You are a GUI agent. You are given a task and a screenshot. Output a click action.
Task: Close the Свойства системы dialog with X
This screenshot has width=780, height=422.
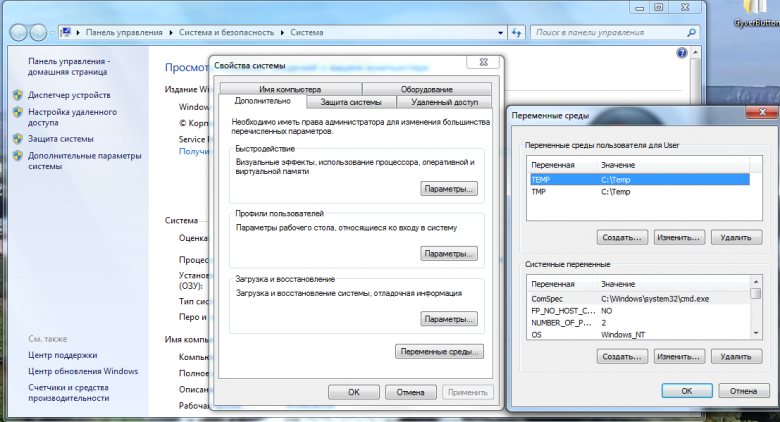click(483, 62)
